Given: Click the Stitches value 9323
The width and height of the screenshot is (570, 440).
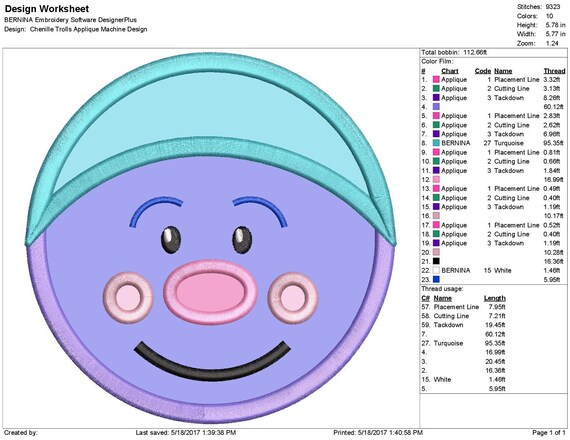Looking at the screenshot, I should pyautogui.click(x=553, y=7).
